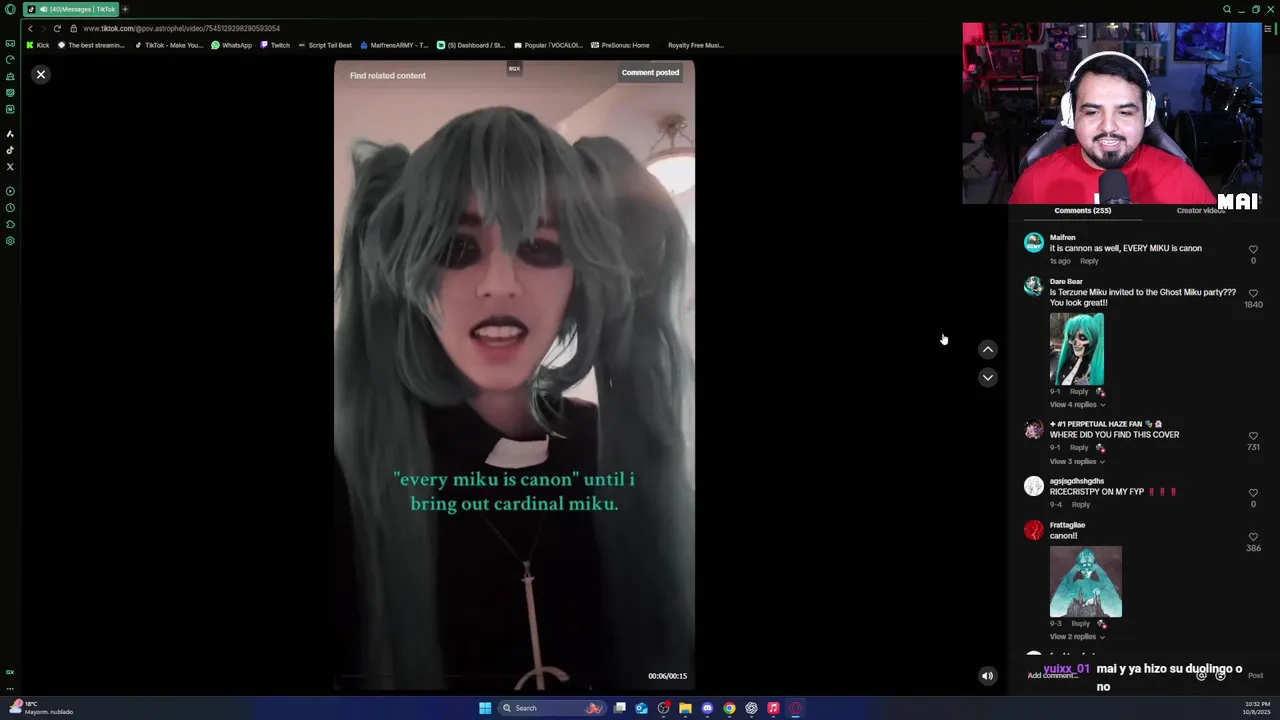Like Dare Bear's comment with the heart
1280x720 pixels.
point(1253,293)
